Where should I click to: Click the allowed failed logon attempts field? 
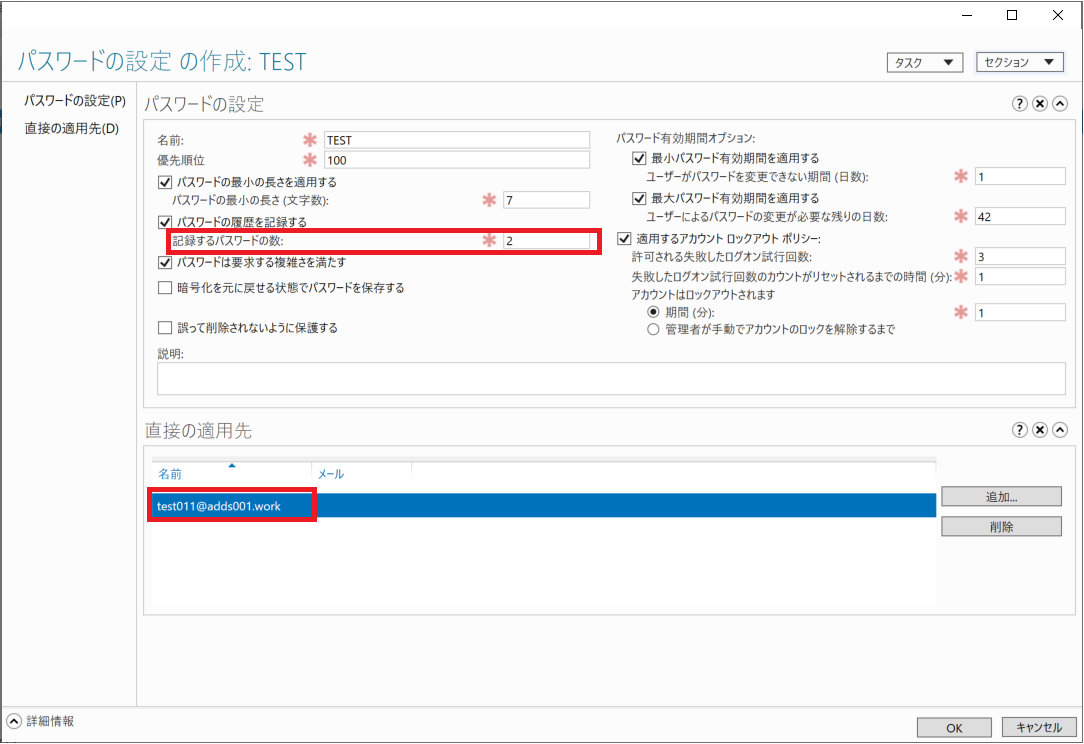[1020, 257]
